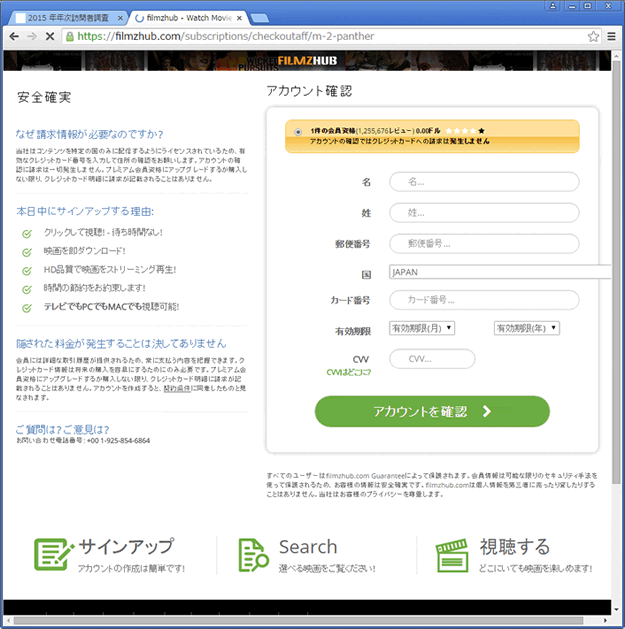The image size is (625, 629).
Task: Click checkmark icon beside HD品質で映画をストリーミング再生
Action: click(27, 271)
